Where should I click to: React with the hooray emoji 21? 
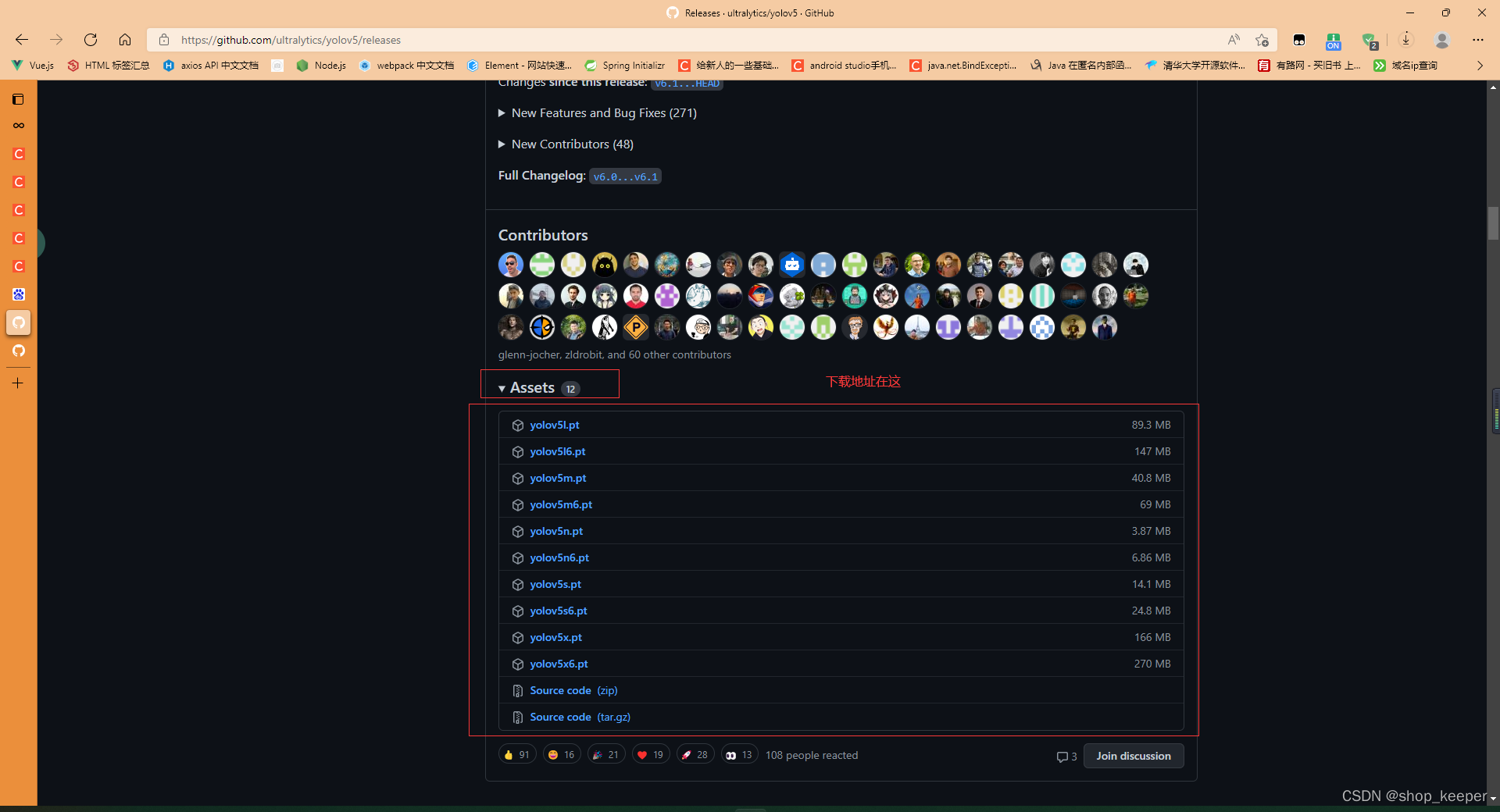click(606, 755)
